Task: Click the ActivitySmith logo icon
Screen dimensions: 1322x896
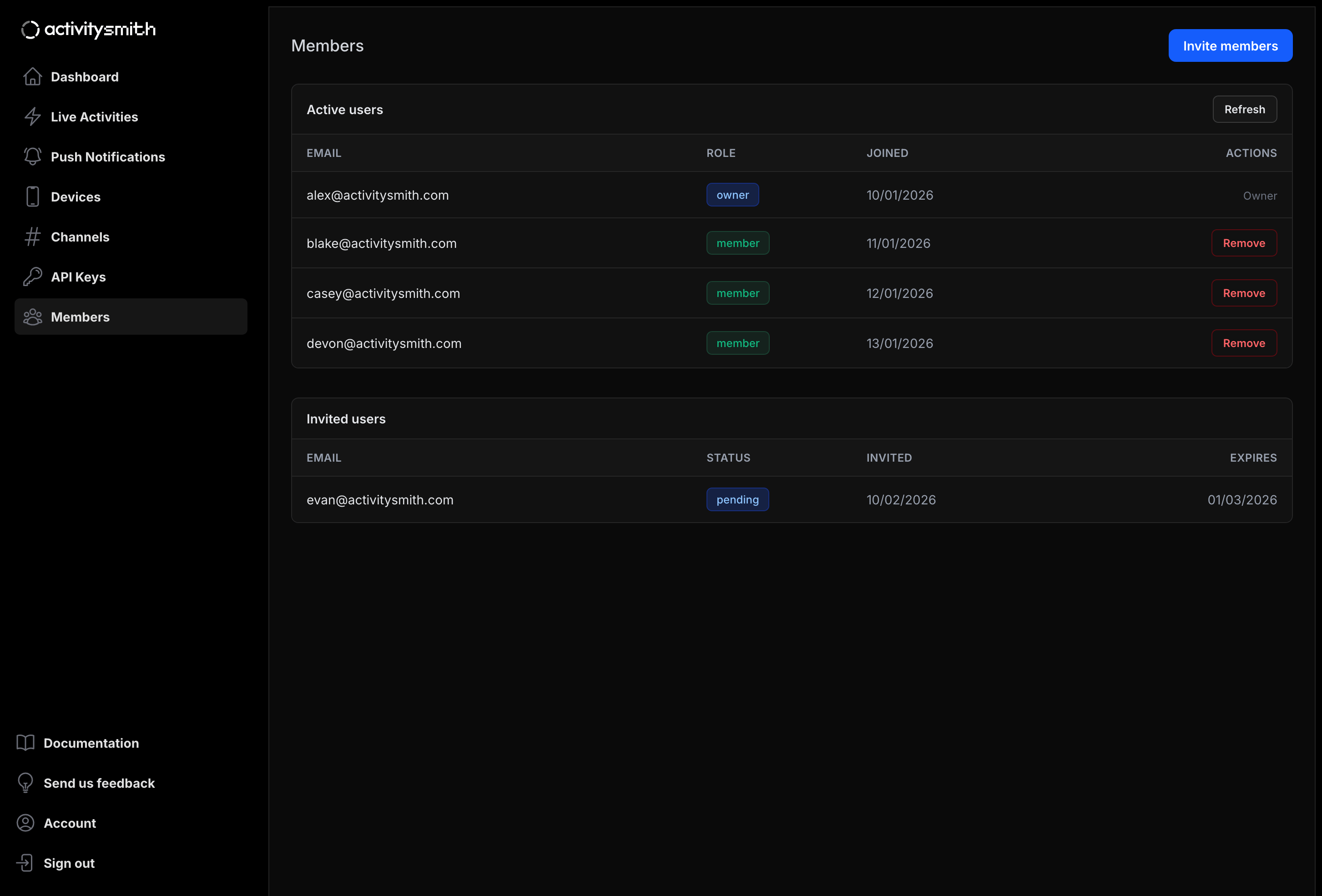Action: (30, 30)
